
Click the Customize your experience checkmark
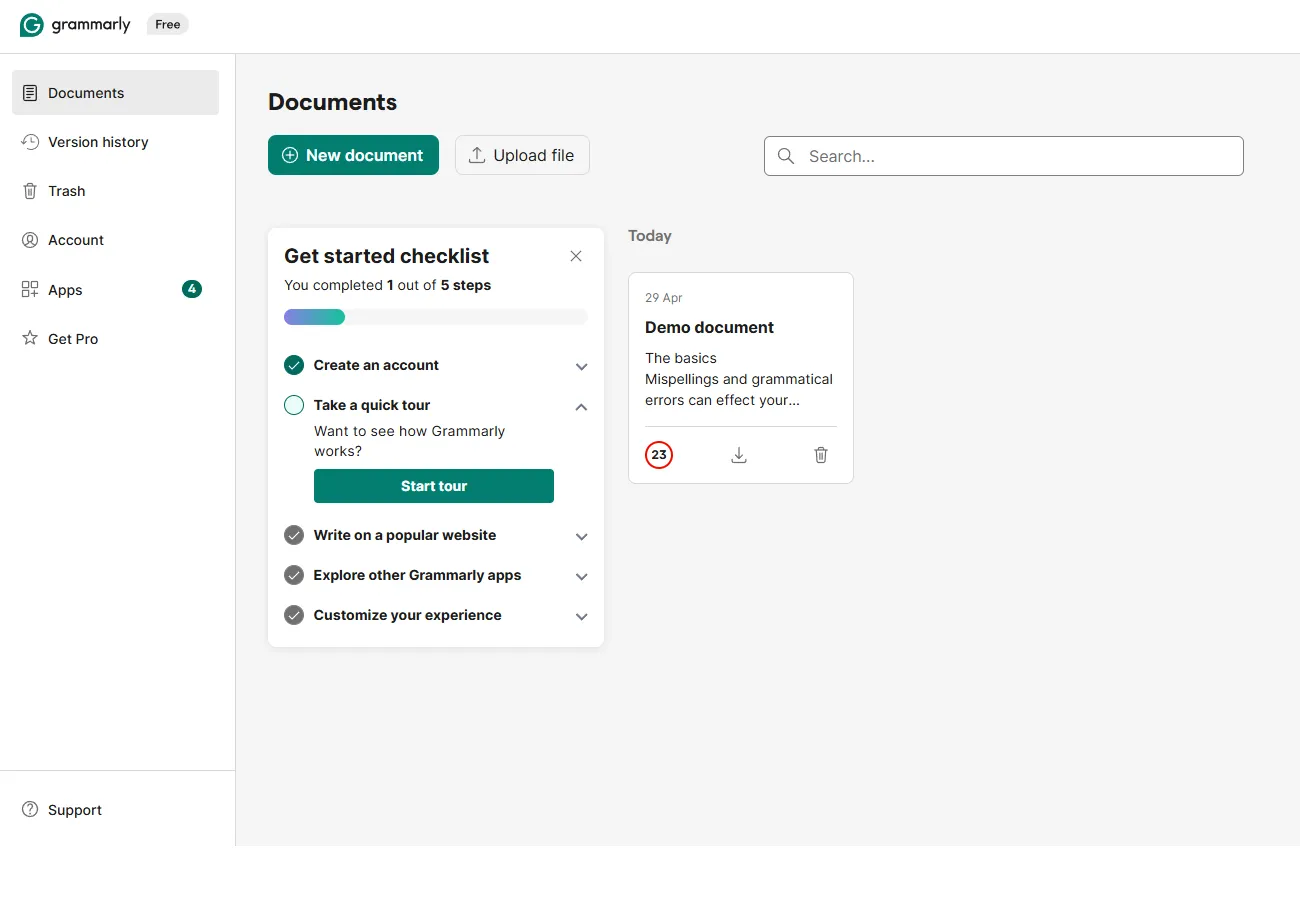click(294, 615)
